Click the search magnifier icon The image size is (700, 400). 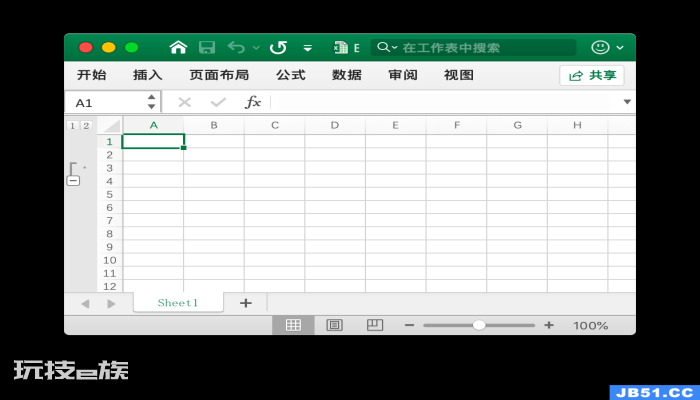[x=383, y=47]
